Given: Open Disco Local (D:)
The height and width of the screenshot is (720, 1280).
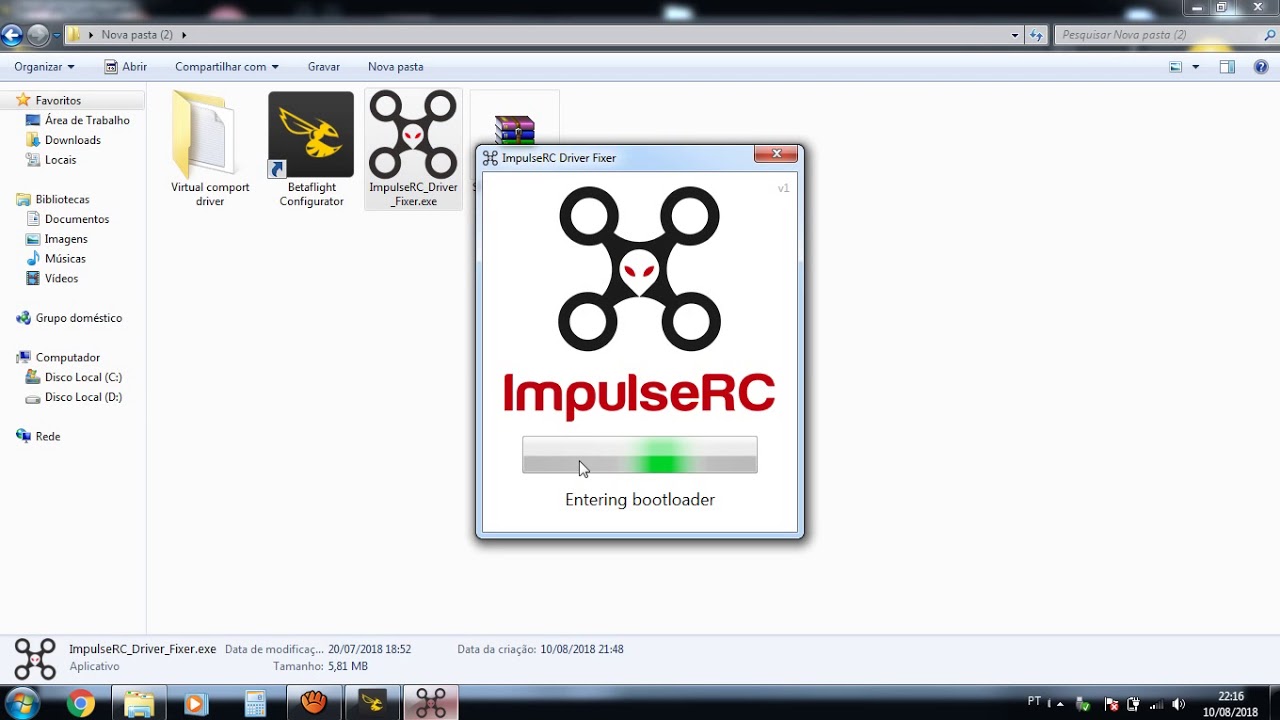Looking at the screenshot, I should point(83,397).
